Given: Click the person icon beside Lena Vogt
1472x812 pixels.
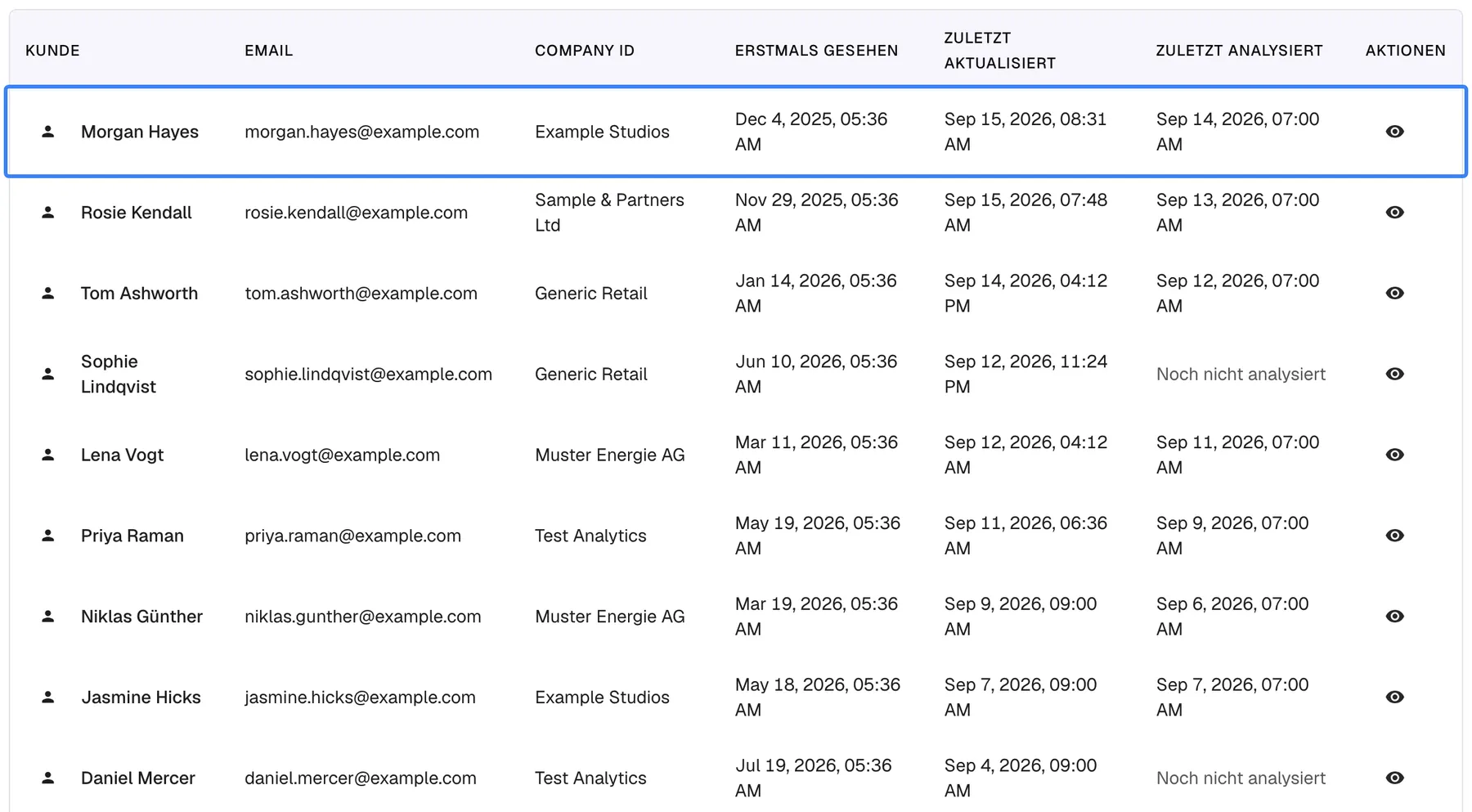Looking at the screenshot, I should pos(48,455).
